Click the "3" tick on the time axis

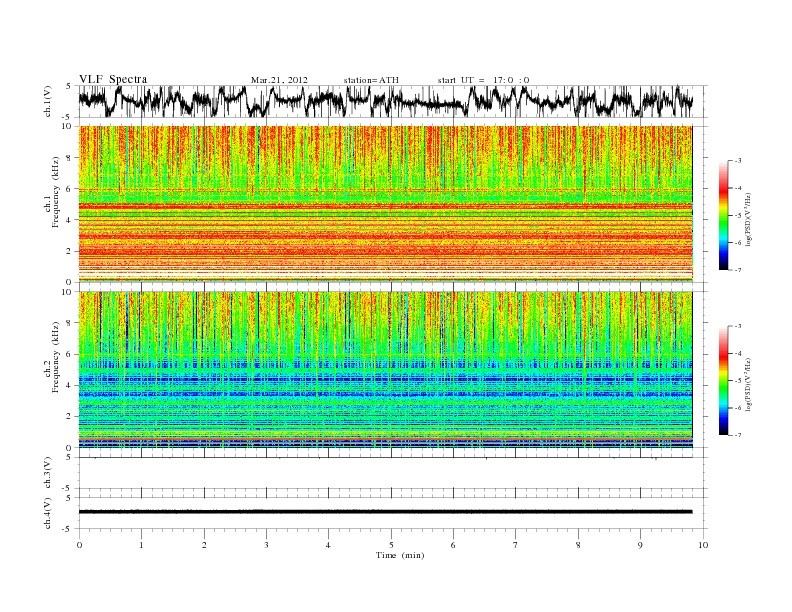coord(266,545)
